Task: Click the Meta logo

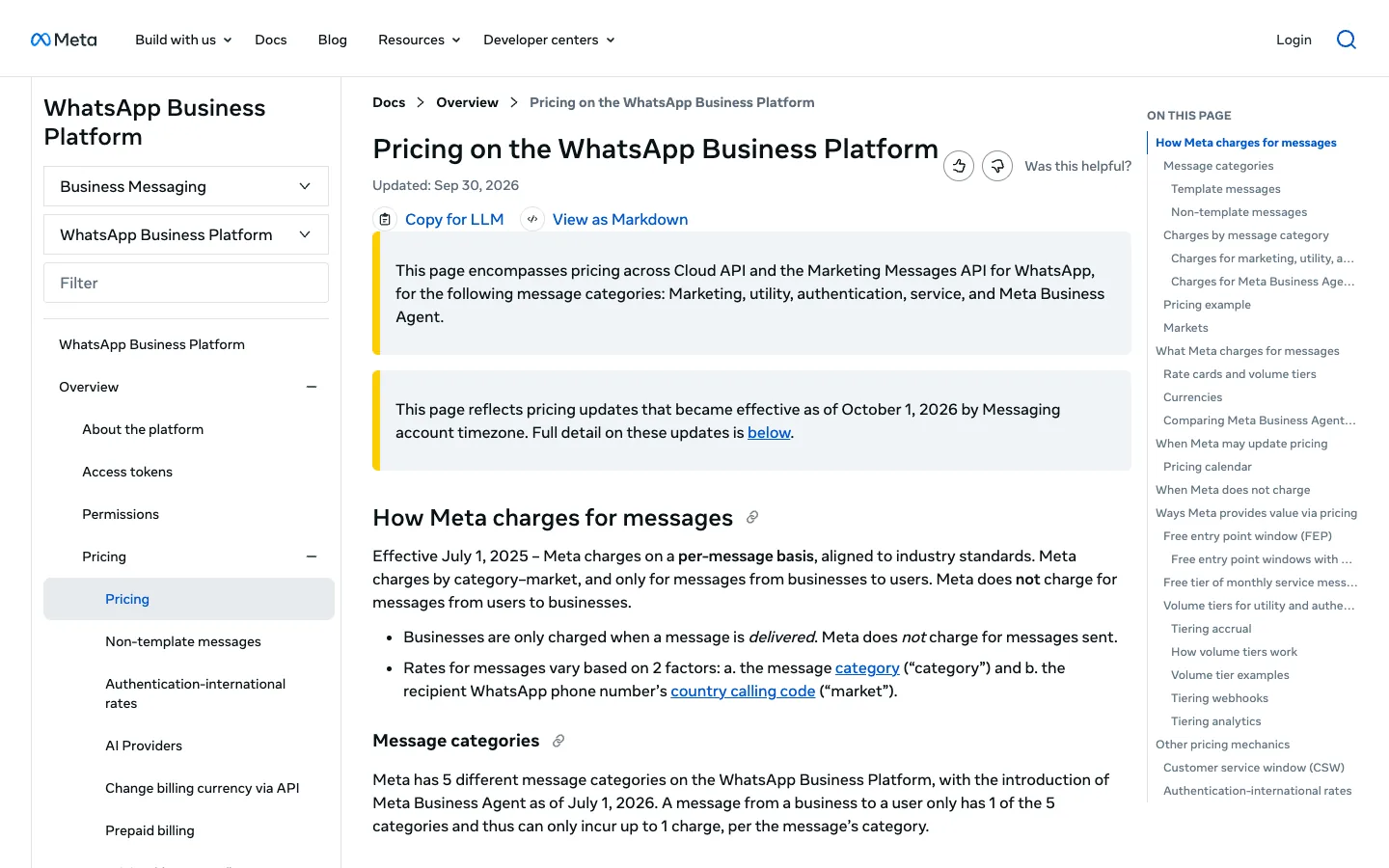Action: coord(64,40)
